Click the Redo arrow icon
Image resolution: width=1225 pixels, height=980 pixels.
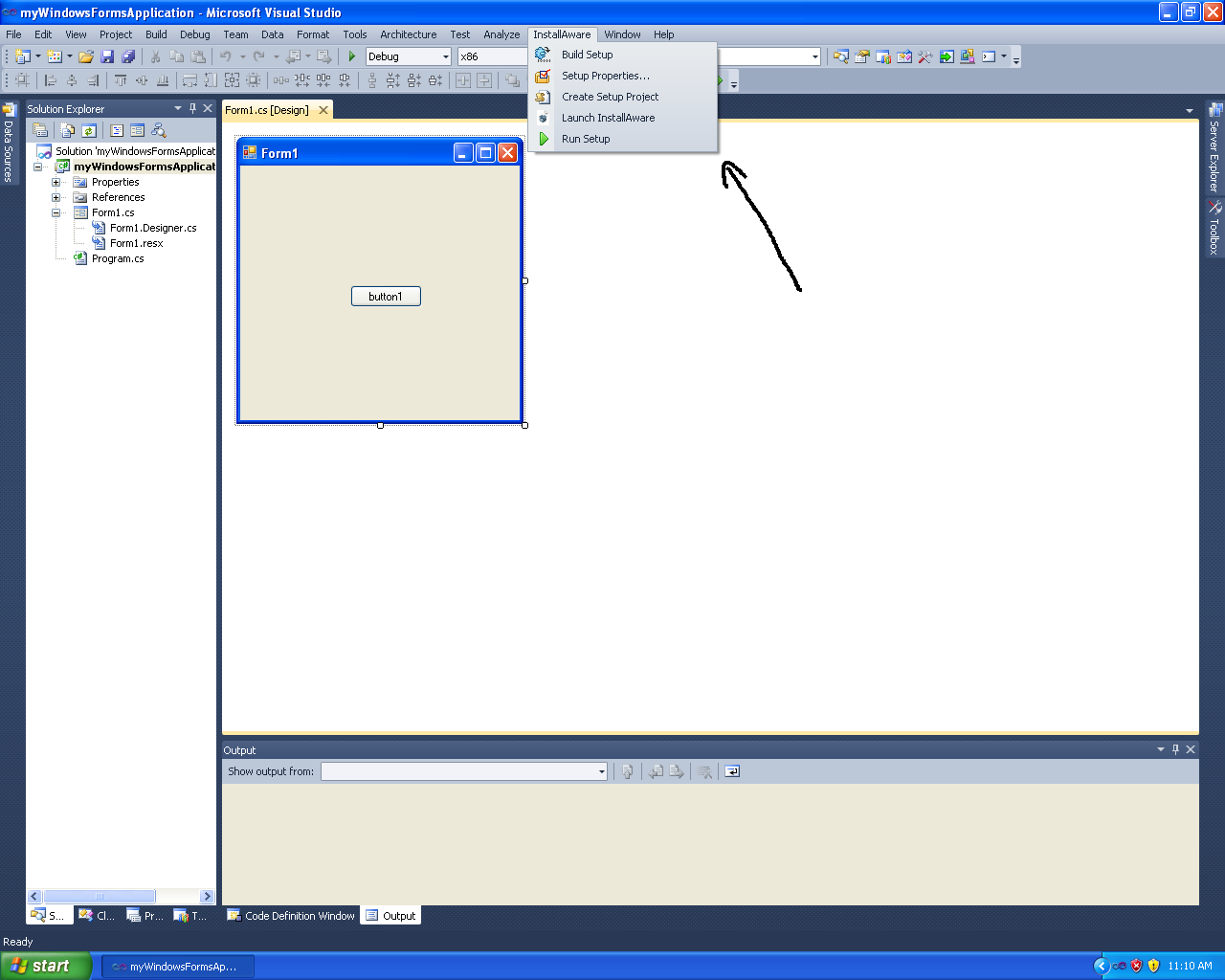258,56
